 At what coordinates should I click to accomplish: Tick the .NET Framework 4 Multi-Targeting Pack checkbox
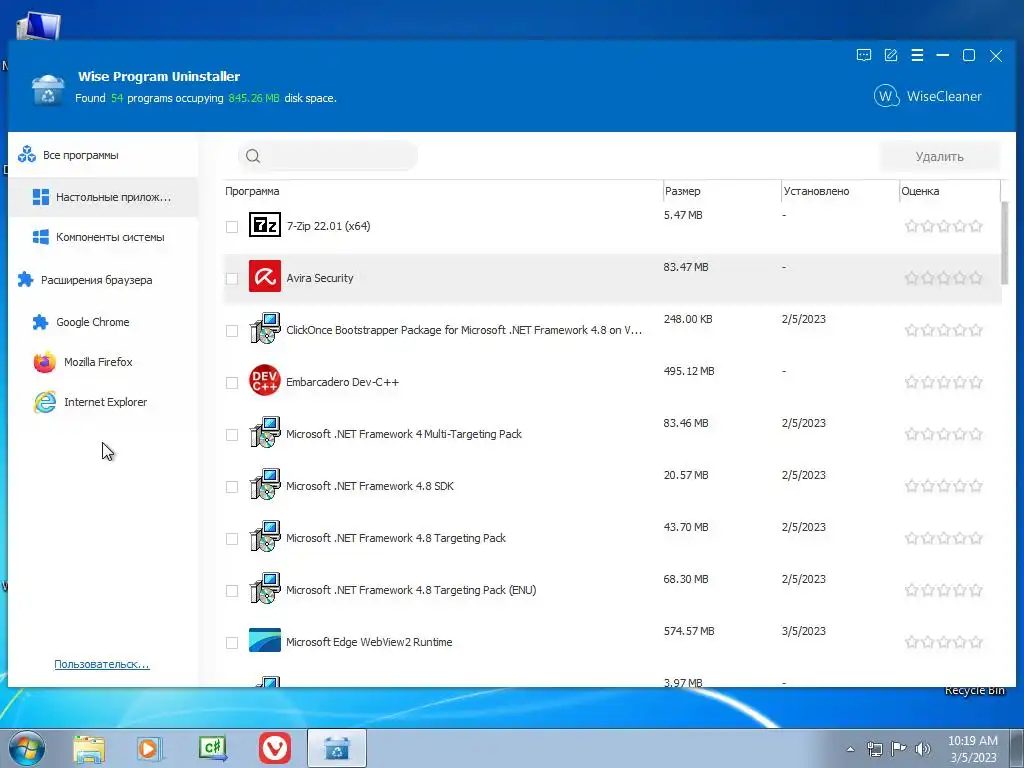click(232, 435)
